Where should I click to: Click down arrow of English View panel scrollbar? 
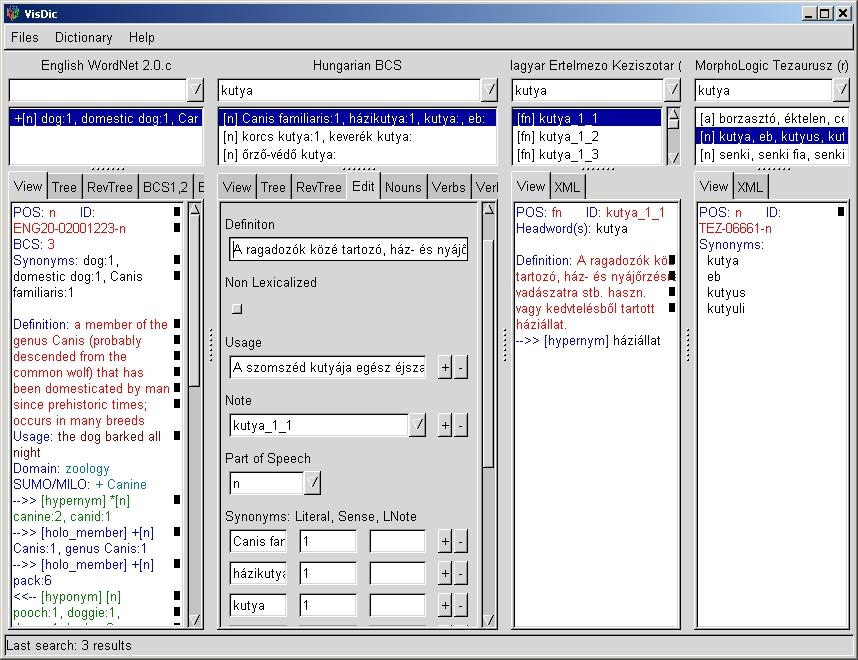click(195, 620)
